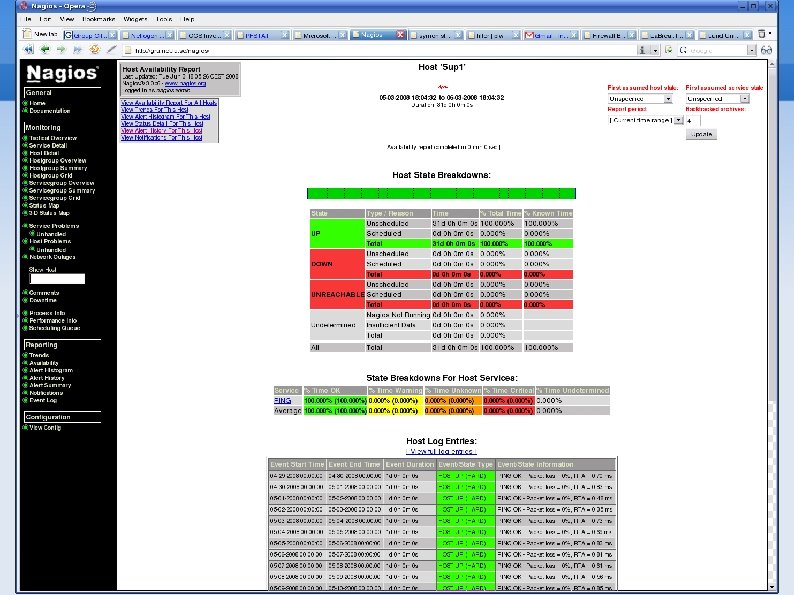Click the Opera logo in title bar
Viewport: 794px width, 595px height.
pos(23,6)
